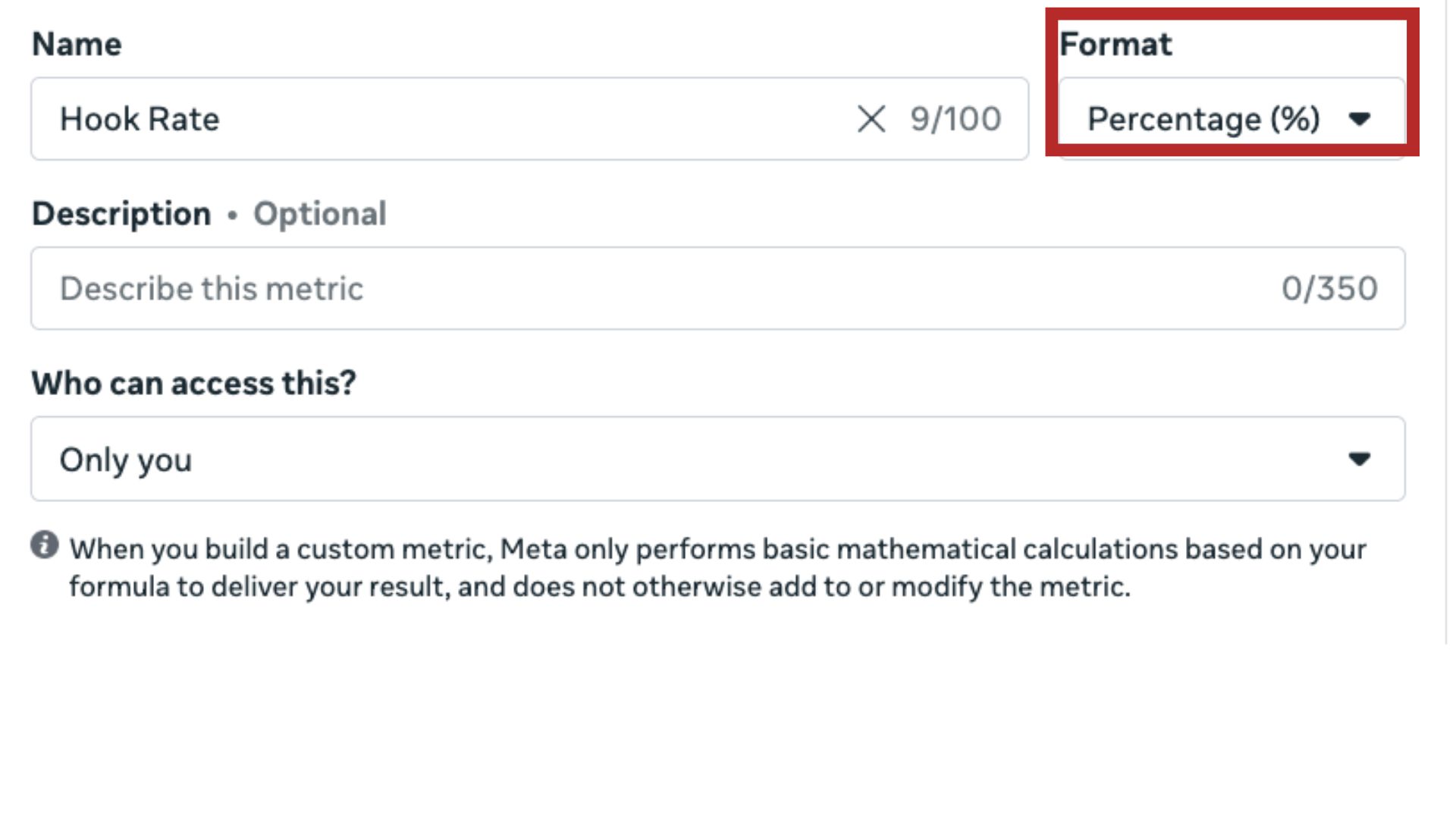Open the Percentage (%) format dropdown
The width and height of the screenshot is (1456, 819).
coord(1230,119)
